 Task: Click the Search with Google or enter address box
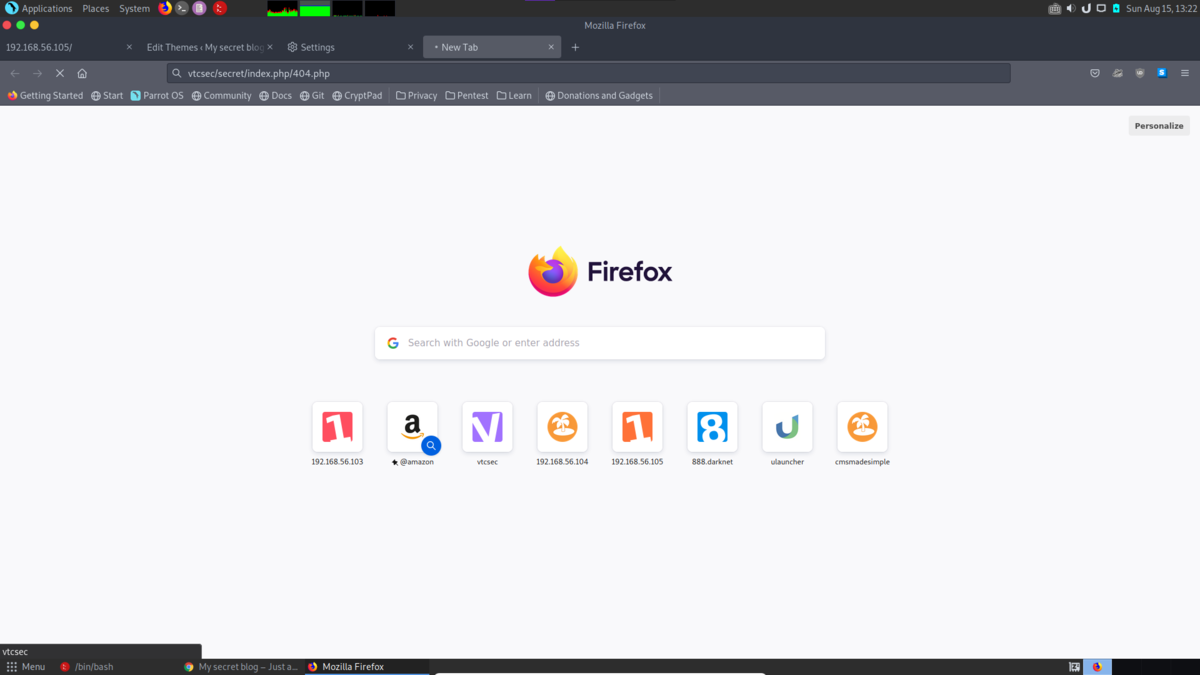(x=600, y=343)
